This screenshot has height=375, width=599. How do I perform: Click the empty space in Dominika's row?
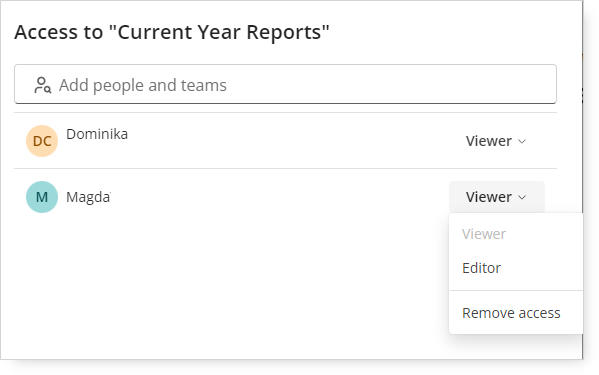pyautogui.click(x=290, y=141)
